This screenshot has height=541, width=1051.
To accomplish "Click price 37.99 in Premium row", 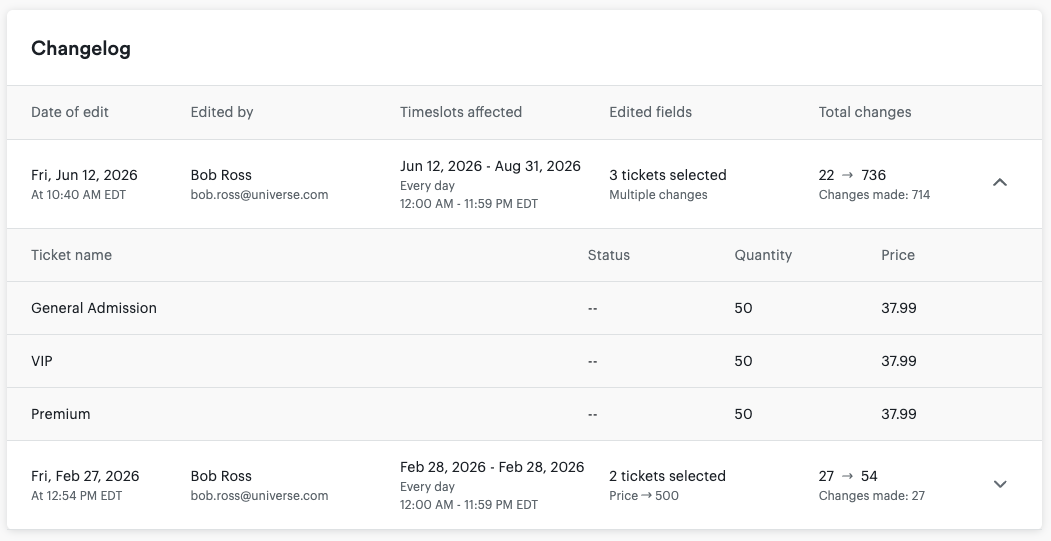I will click(x=899, y=414).
